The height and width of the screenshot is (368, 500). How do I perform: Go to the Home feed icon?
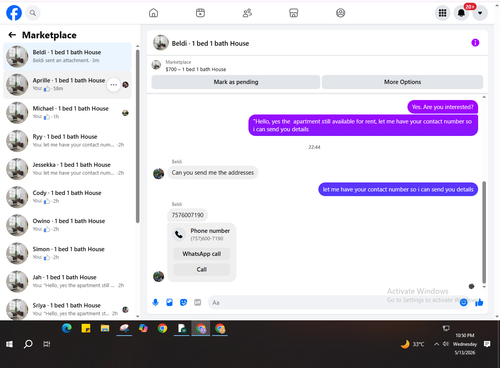pos(153,13)
